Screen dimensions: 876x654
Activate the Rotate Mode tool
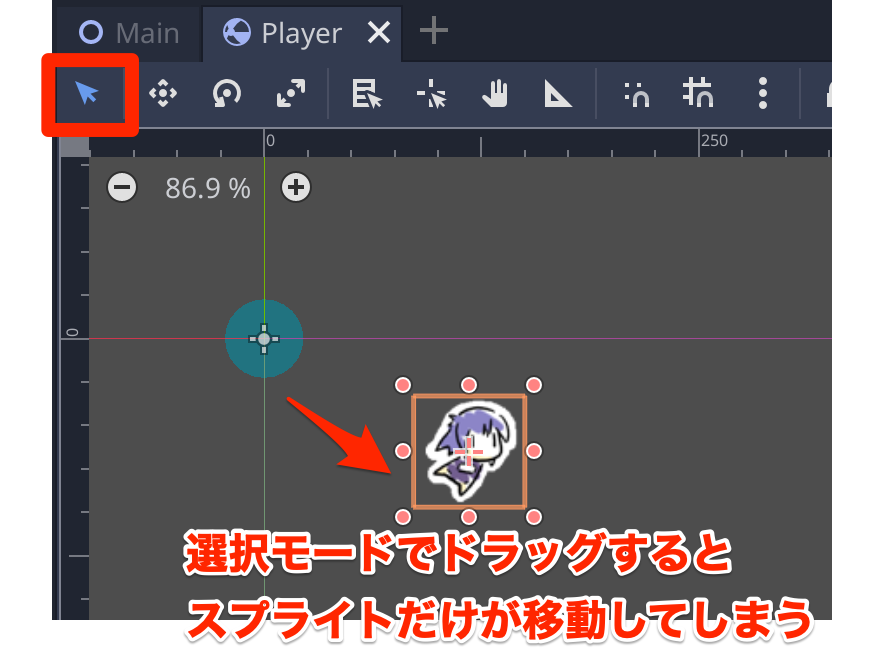pyautogui.click(x=226, y=93)
